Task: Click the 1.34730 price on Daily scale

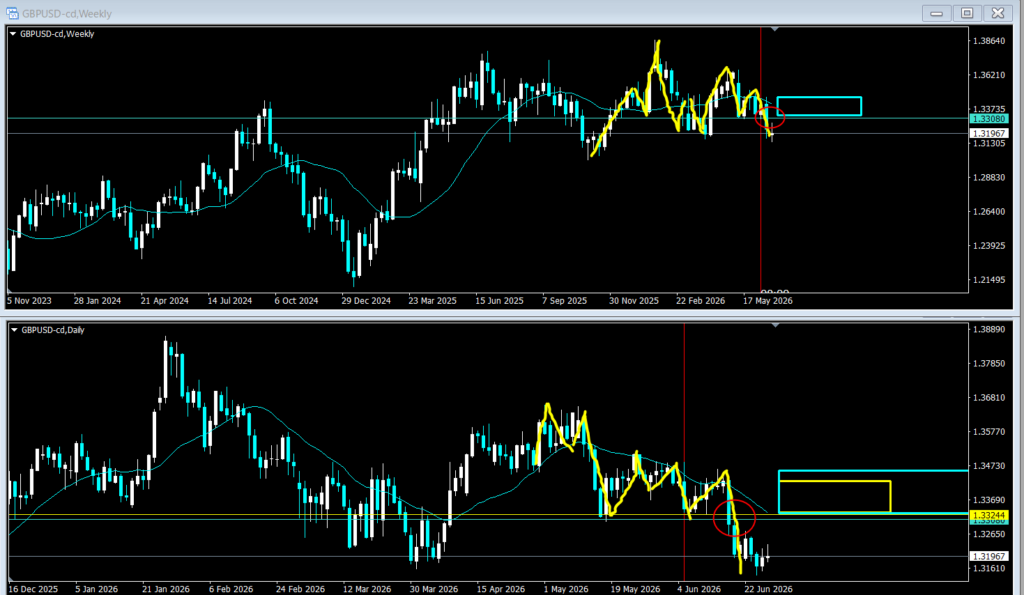Action: [x=989, y=466]
